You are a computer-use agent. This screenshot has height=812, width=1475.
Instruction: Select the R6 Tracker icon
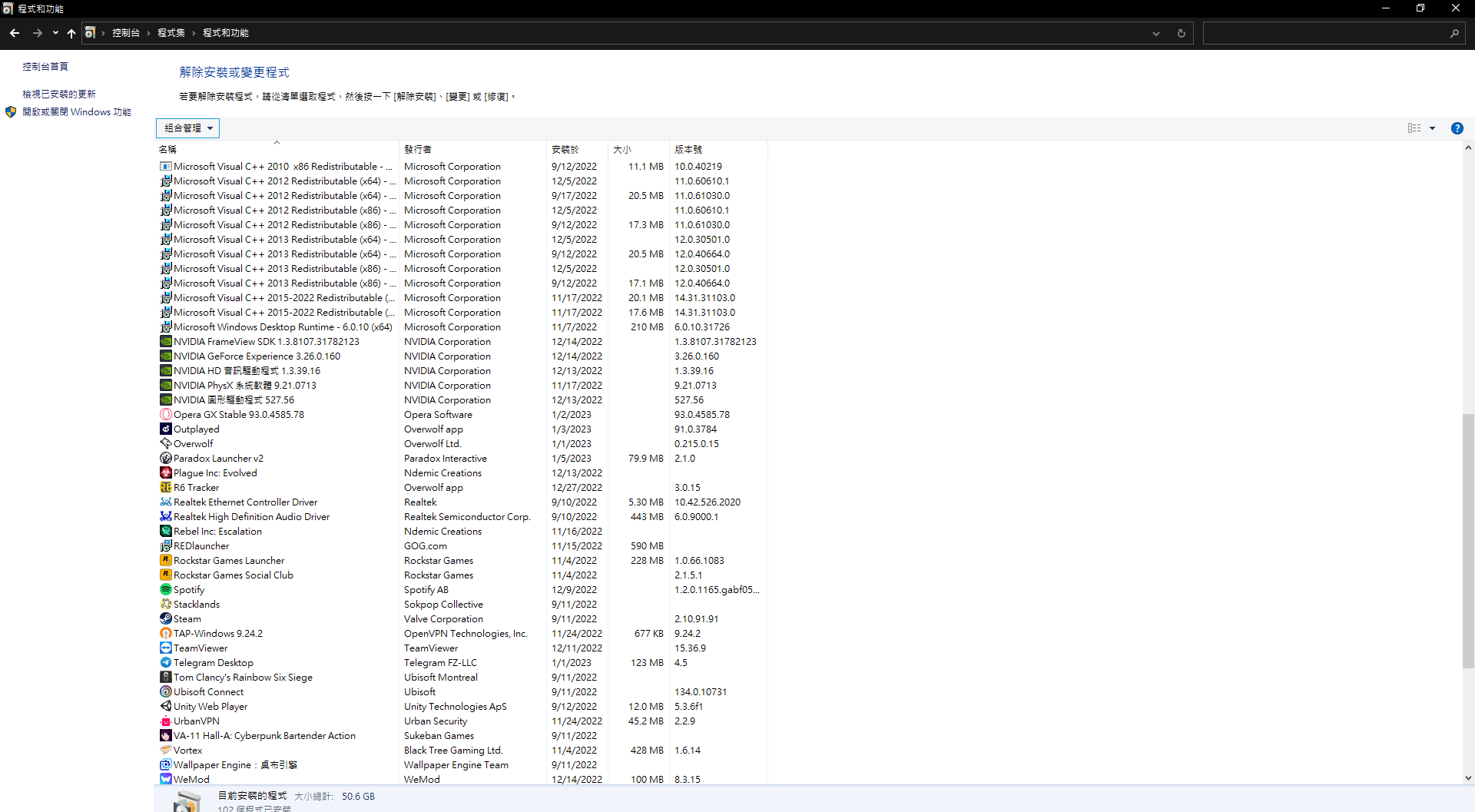click(166, 488)
